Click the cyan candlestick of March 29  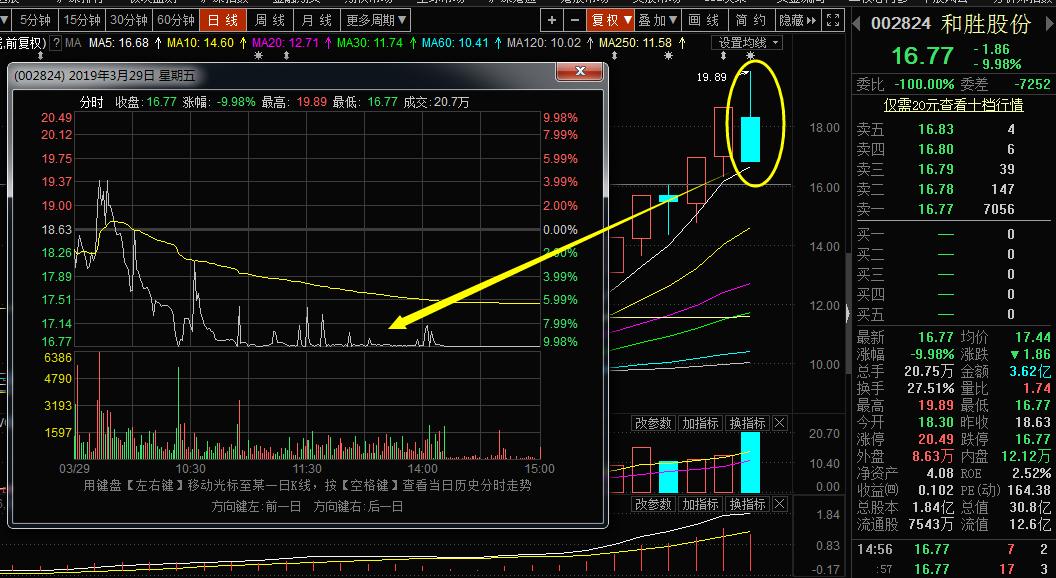pos(750,139)
